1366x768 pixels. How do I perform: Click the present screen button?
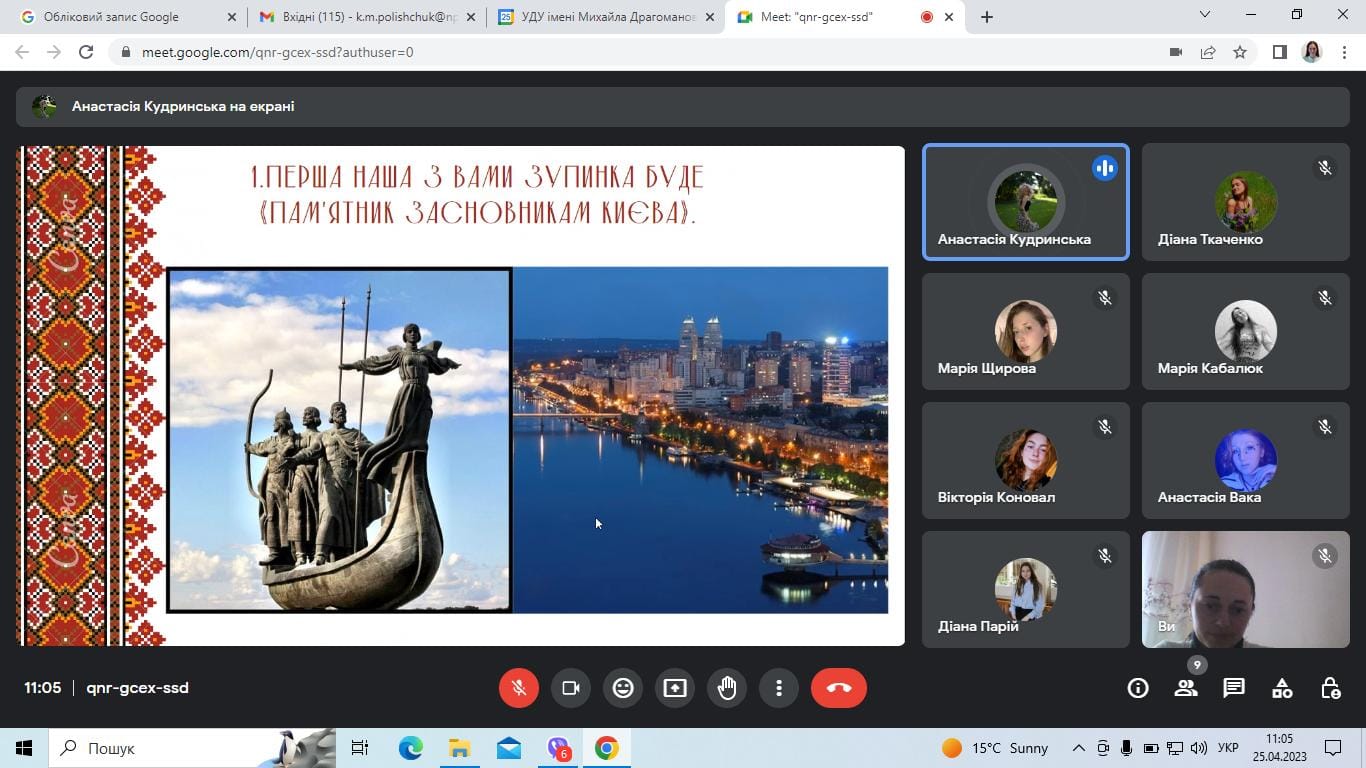click(x=675, y=688)
